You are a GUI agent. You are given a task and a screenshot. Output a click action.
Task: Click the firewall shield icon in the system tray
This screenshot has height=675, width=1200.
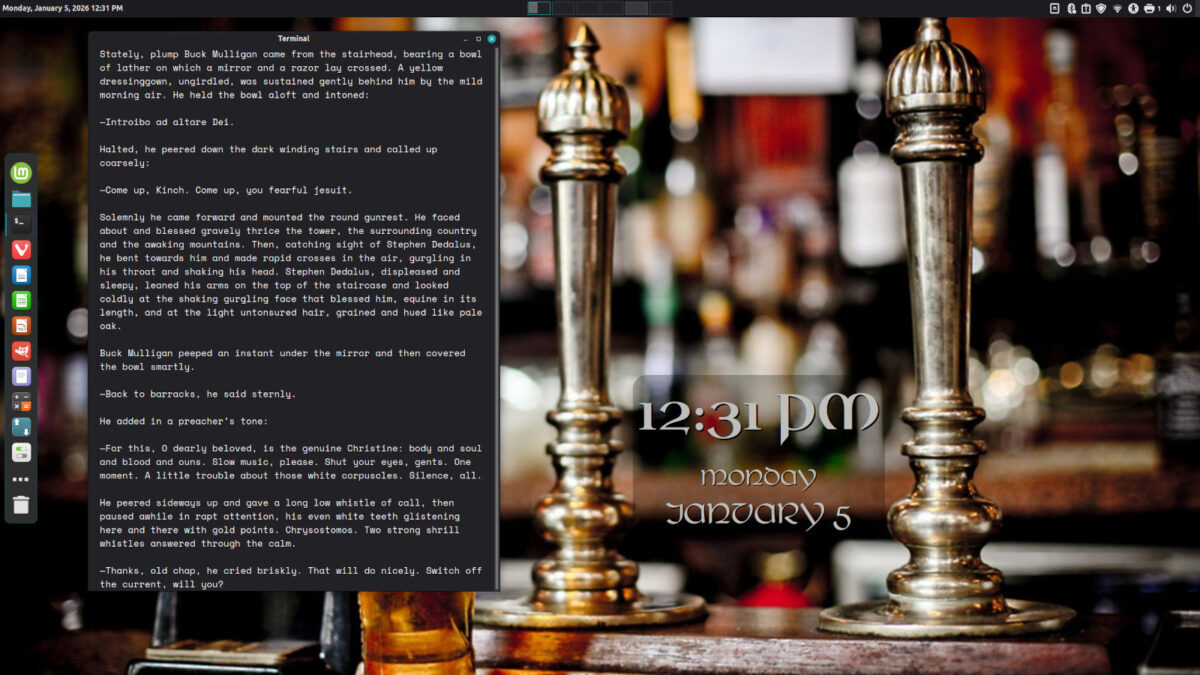coord(1102,8)
